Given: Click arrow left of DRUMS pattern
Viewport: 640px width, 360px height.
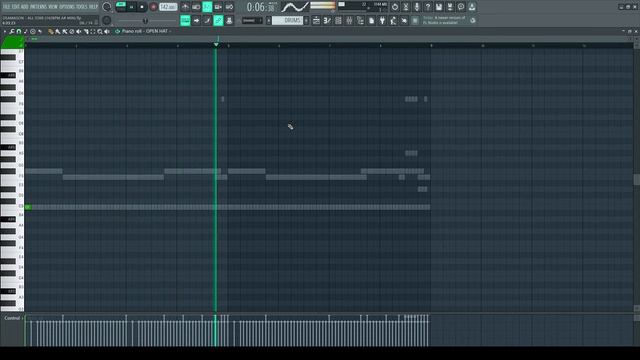Looking at the screenshot, I should [x=269, y=20].
